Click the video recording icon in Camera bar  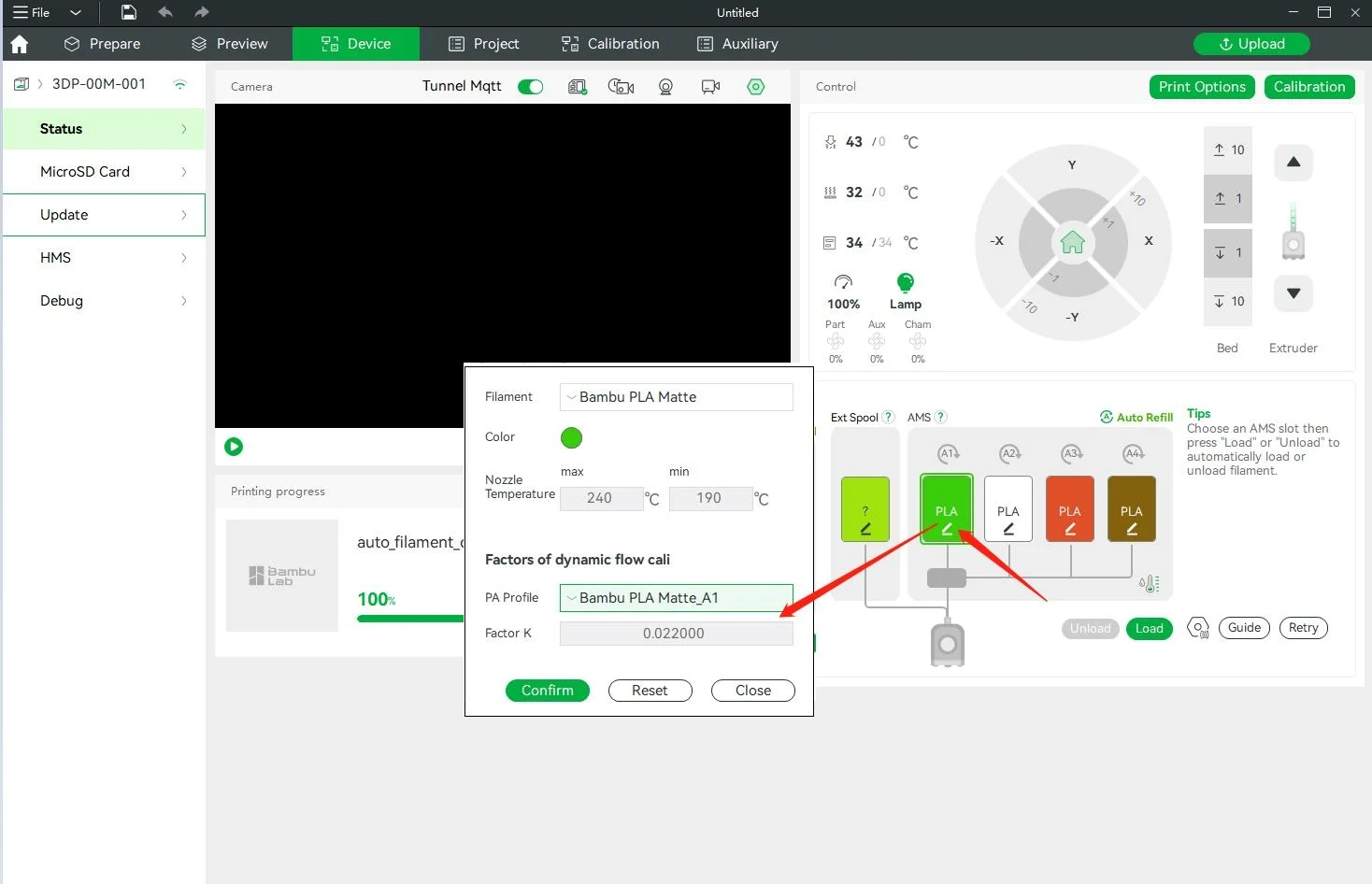[710, 87]
